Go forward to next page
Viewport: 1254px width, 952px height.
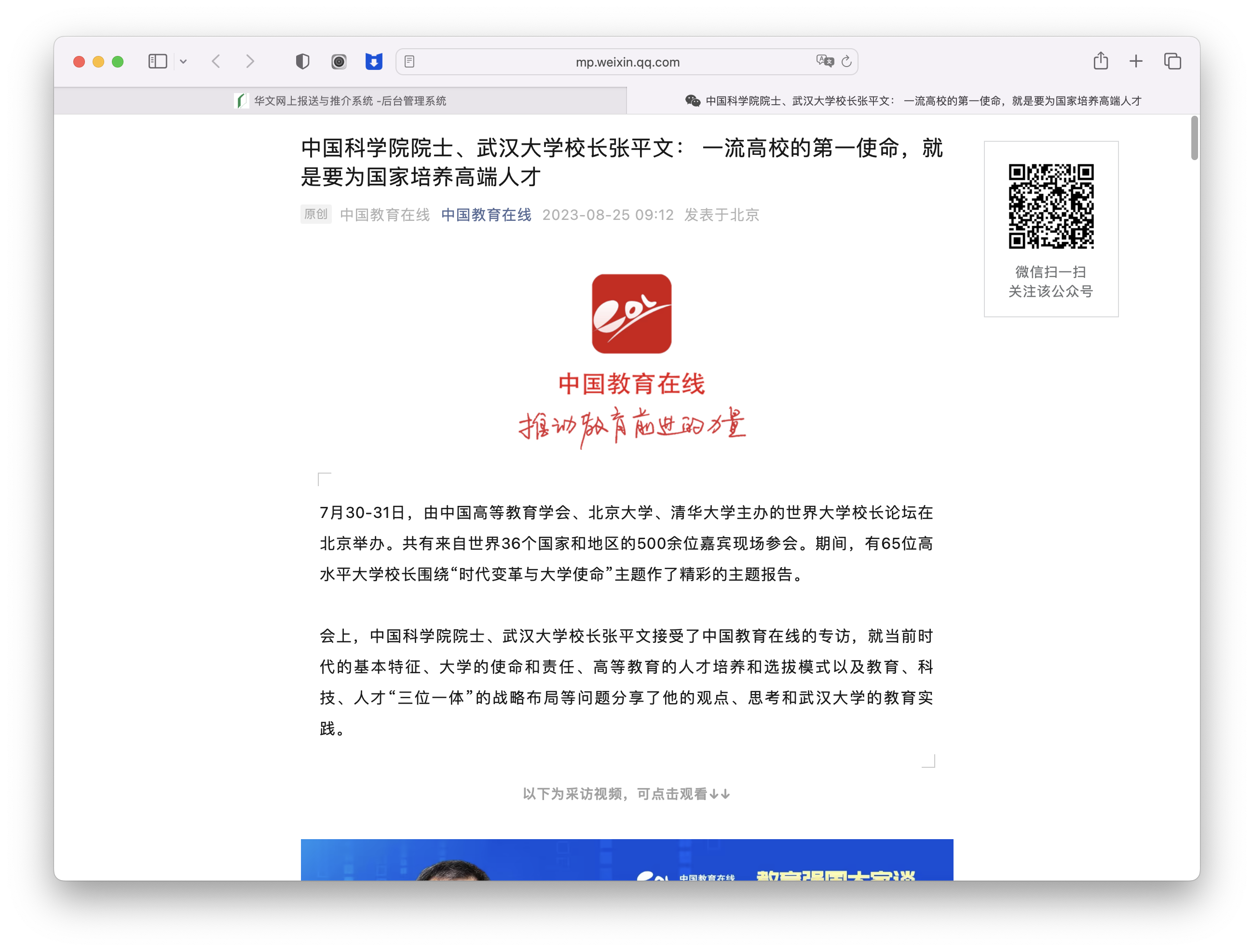point(250,61)
